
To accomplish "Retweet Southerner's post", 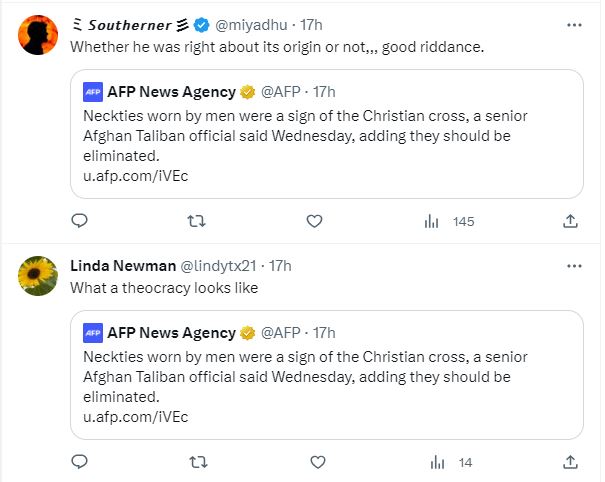I will click(x=198, y=221).
